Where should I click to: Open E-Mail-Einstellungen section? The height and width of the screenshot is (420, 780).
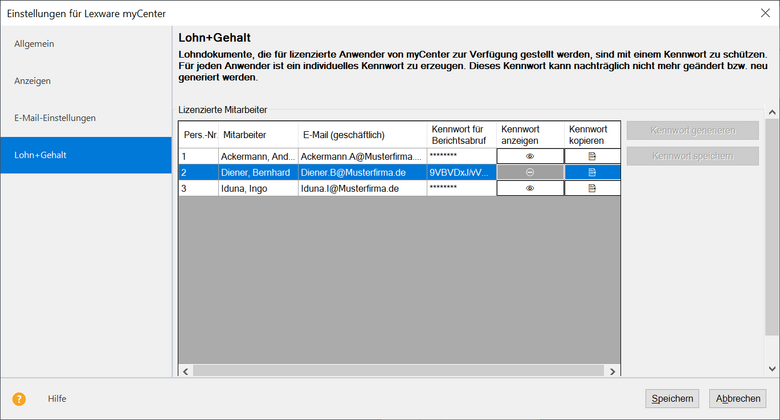click(x=55, y=118)
